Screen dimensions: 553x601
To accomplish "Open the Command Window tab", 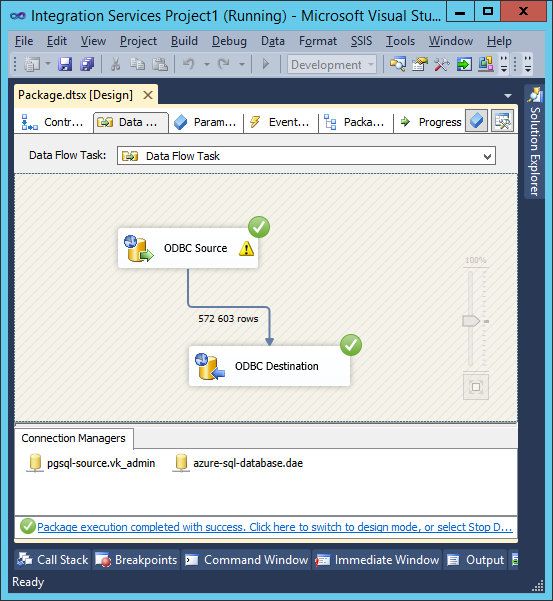I will point(246,560).
